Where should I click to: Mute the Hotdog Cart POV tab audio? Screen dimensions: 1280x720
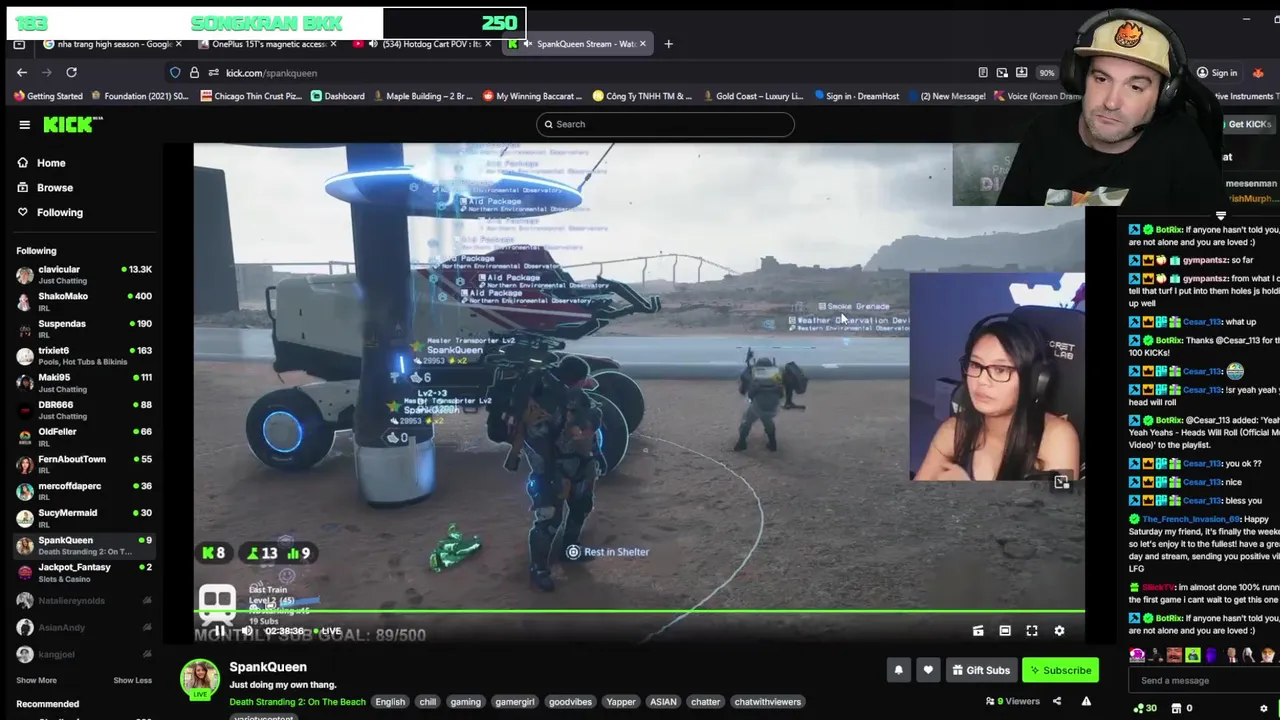(372, 44)
